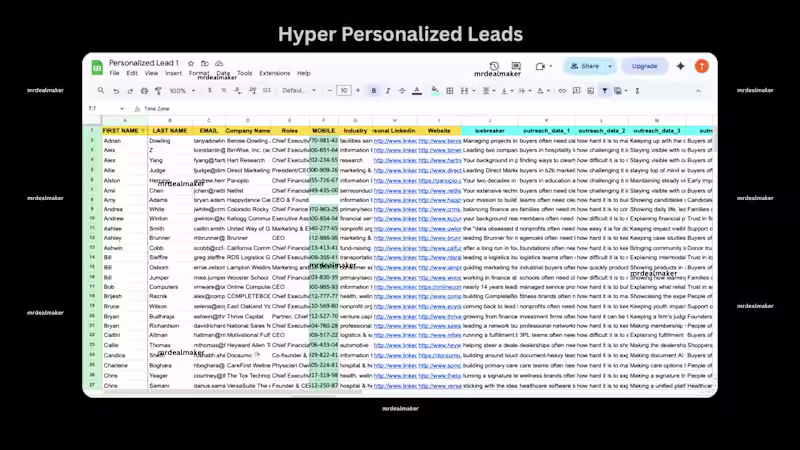Open the name box dropdown arrow
The height and width of the screenshot is (450, 800).
[122, 109]
